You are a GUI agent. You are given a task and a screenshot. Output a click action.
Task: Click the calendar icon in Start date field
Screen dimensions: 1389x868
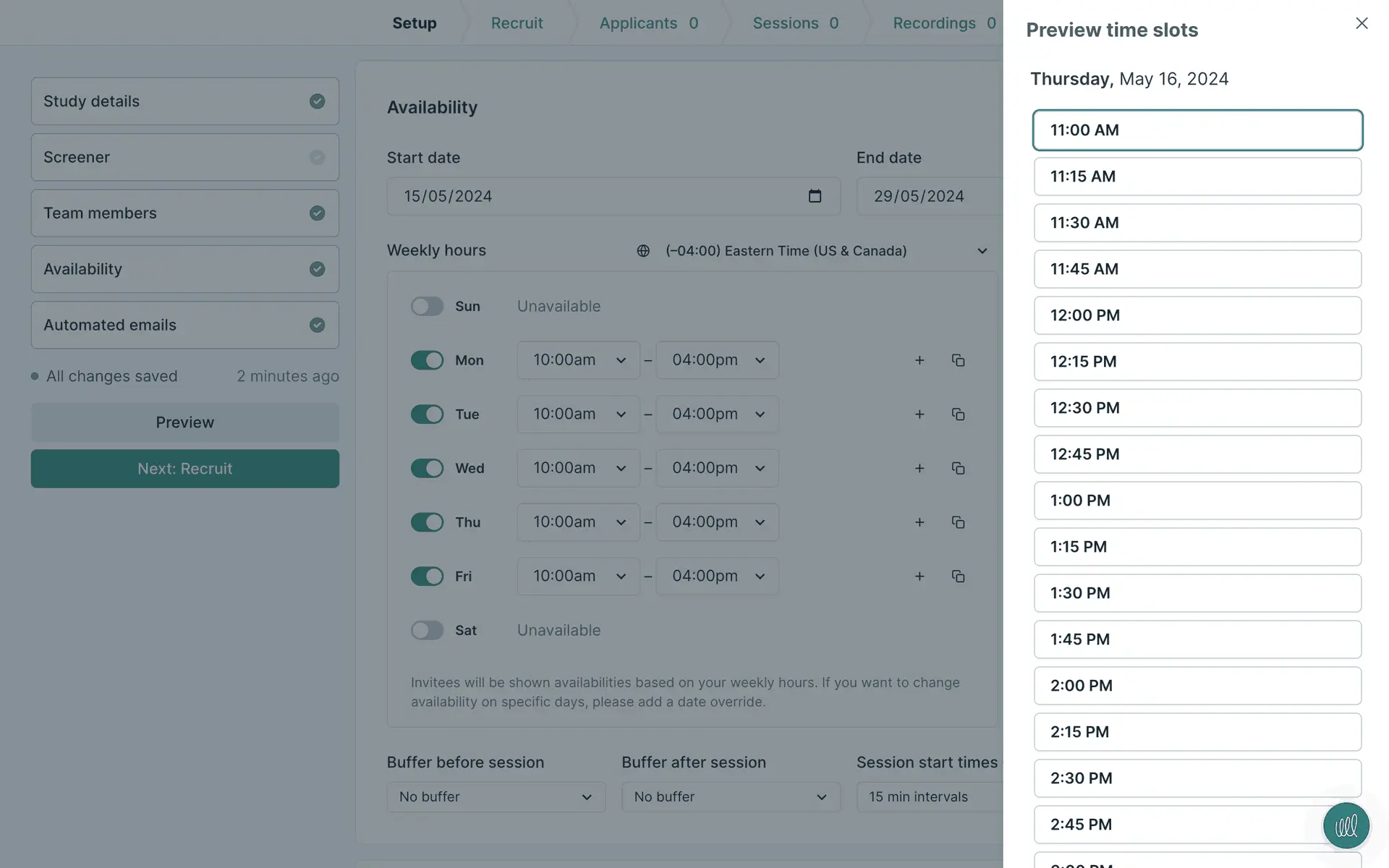click(815, 196)
